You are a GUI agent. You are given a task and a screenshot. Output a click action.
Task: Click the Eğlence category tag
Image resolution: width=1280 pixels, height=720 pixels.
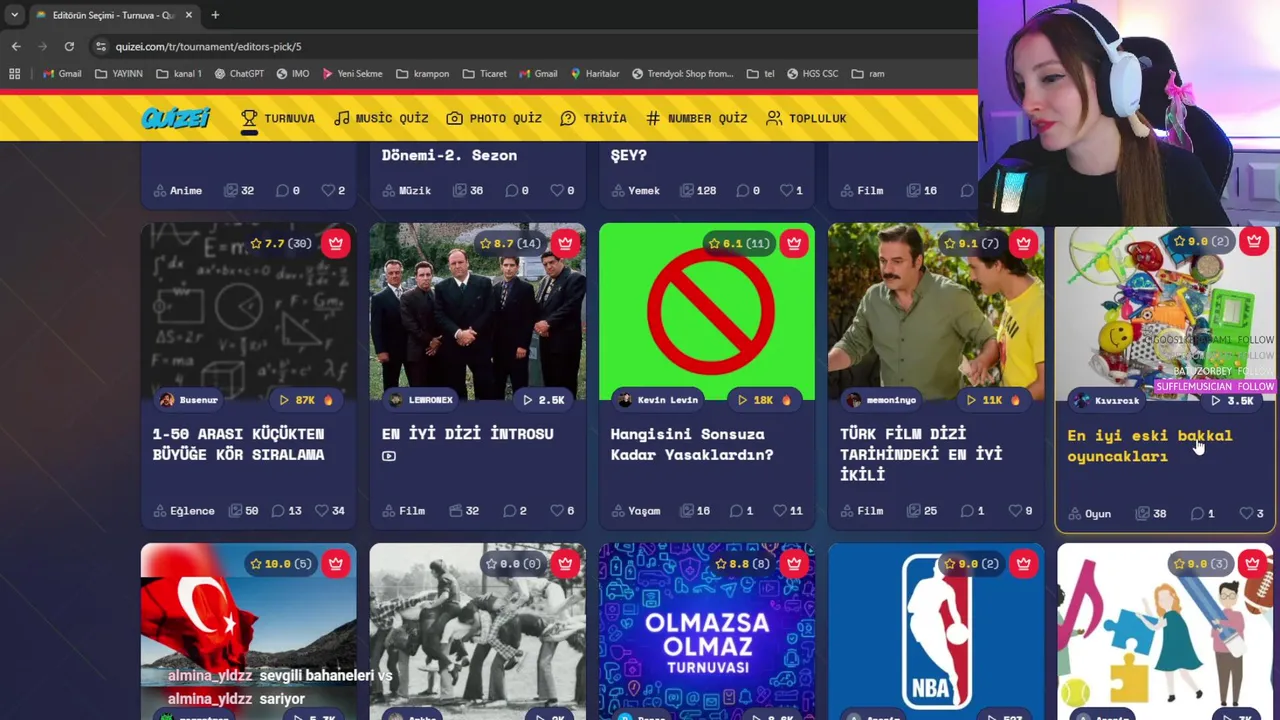pyautogui.click(x=184, y=511)
